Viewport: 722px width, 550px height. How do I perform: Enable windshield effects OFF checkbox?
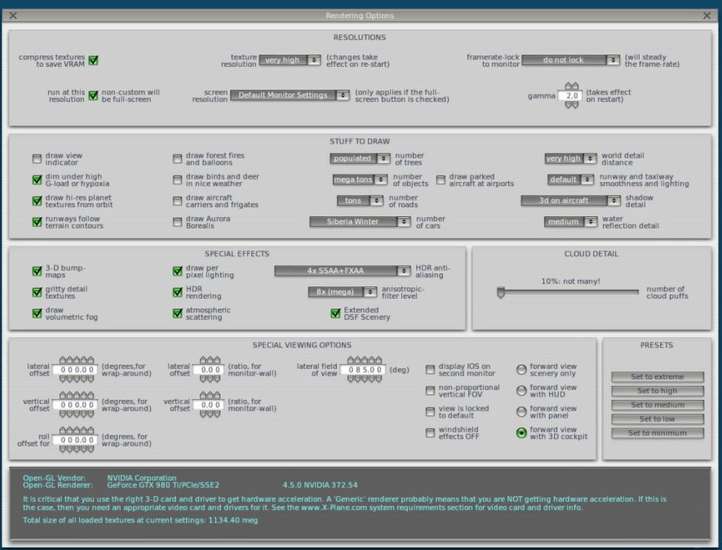click(x=430, y=433)
